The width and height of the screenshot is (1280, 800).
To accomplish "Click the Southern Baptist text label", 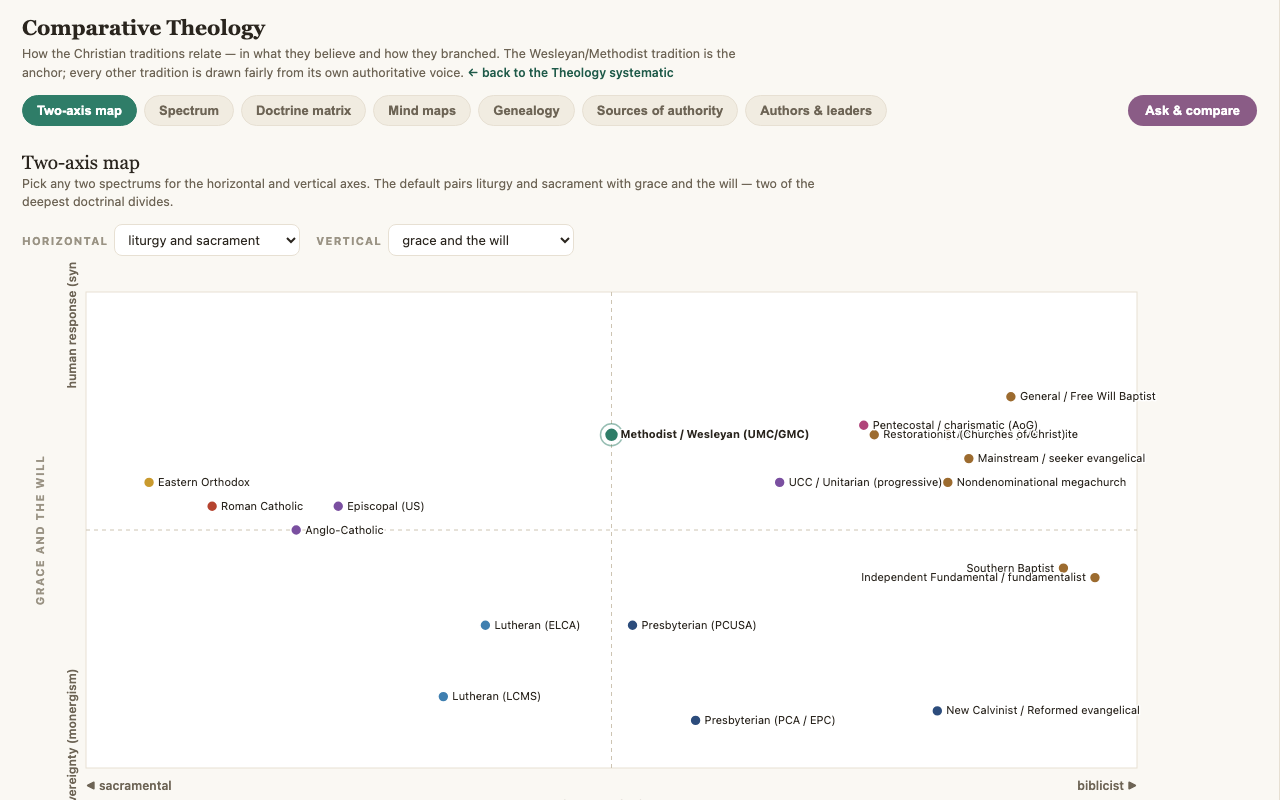I will tap(1010, 568).
